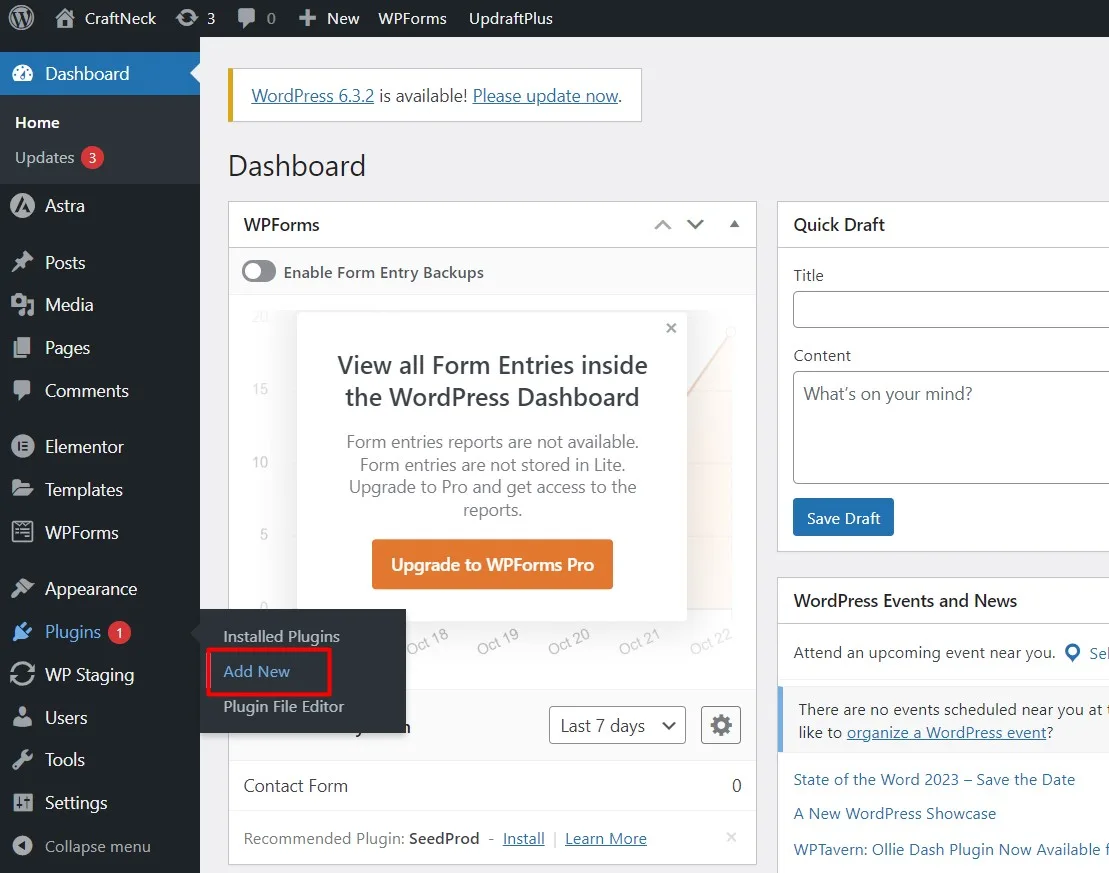Click organize a WordPress event link
The image size is (1109, 873).
(946, 732)
